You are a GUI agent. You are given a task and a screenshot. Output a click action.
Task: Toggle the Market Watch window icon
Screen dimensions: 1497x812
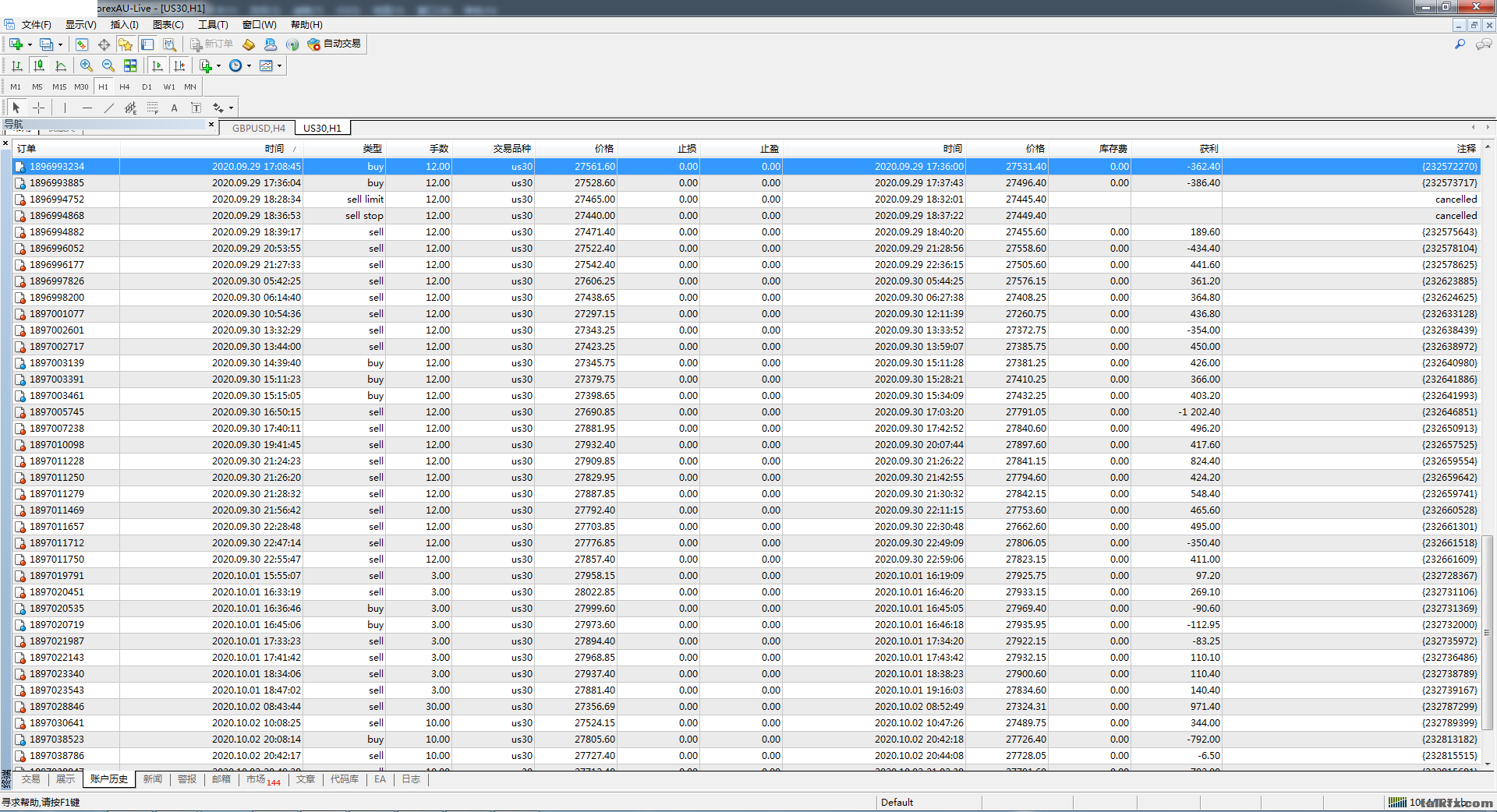coord(82,44)
